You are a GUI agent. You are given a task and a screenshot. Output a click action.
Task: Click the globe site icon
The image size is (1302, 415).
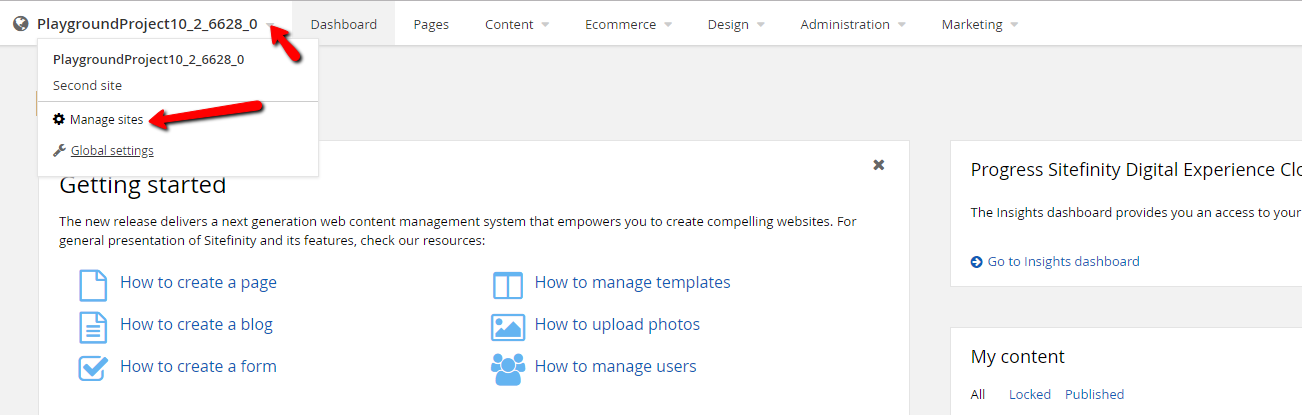tap(20, 24)
